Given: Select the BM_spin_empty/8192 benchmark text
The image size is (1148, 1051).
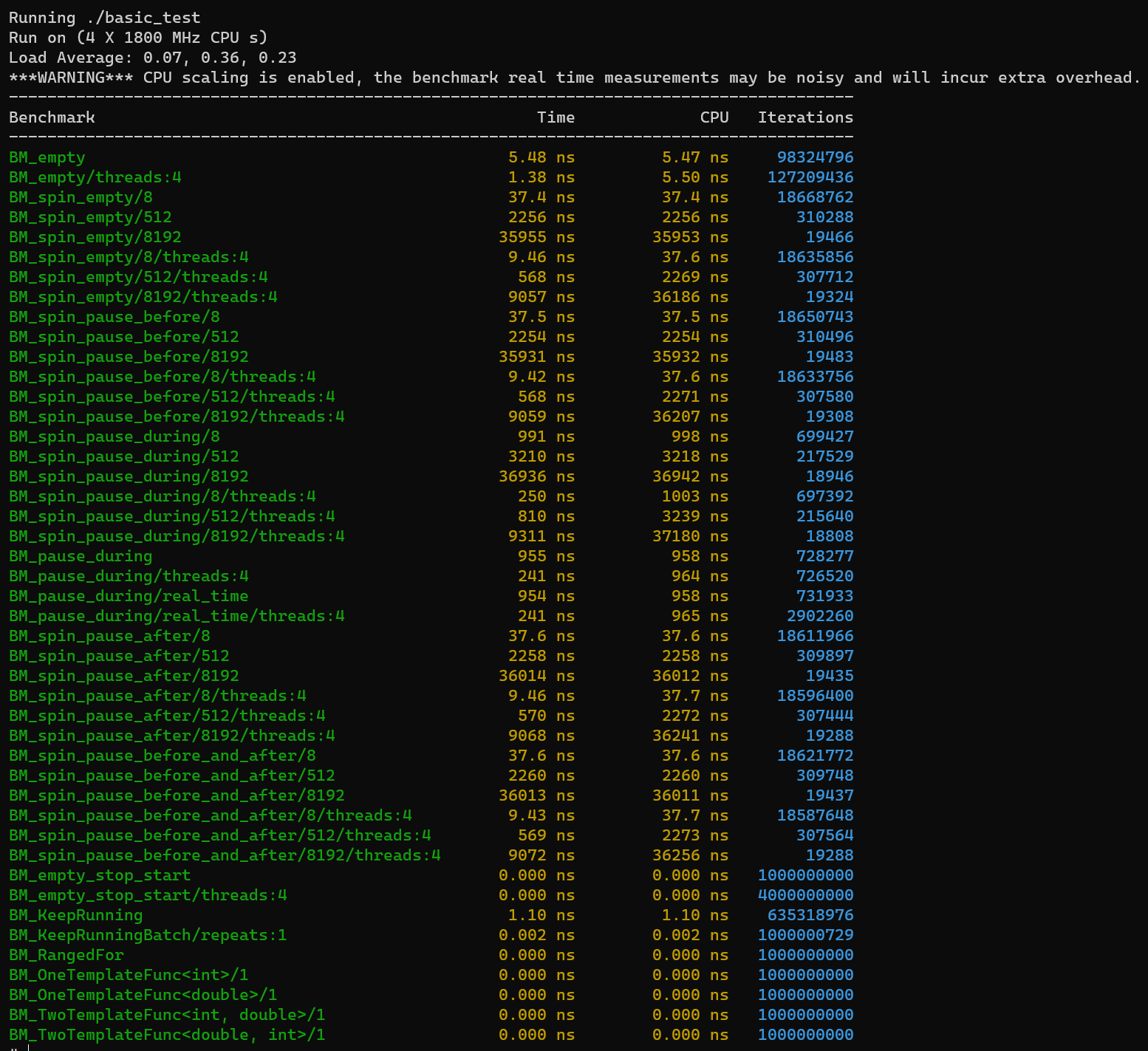Looking at the screenshot, I should (x=95, y=237).
